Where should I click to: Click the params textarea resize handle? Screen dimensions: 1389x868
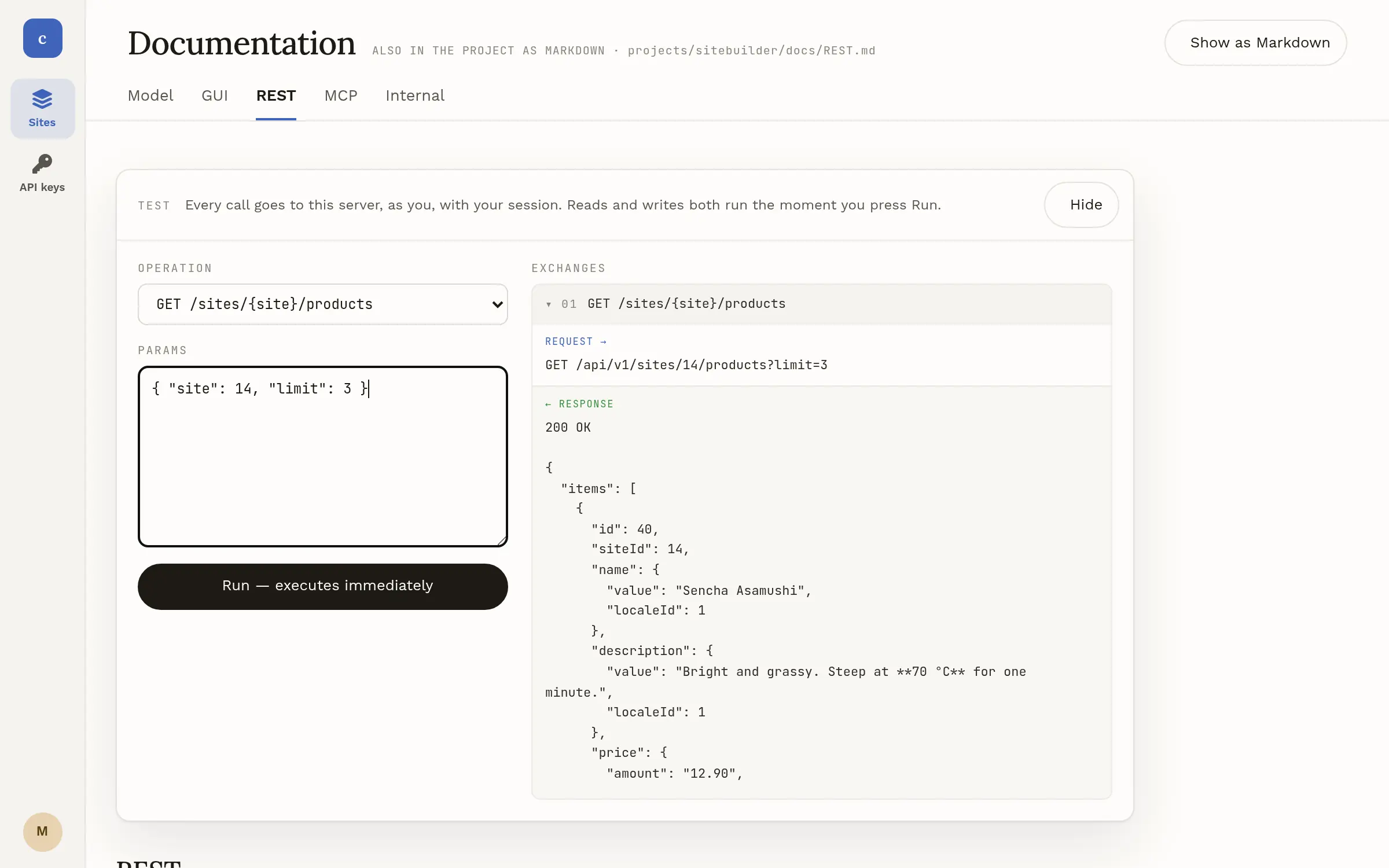pyautogui.click(x=501, y=540)
